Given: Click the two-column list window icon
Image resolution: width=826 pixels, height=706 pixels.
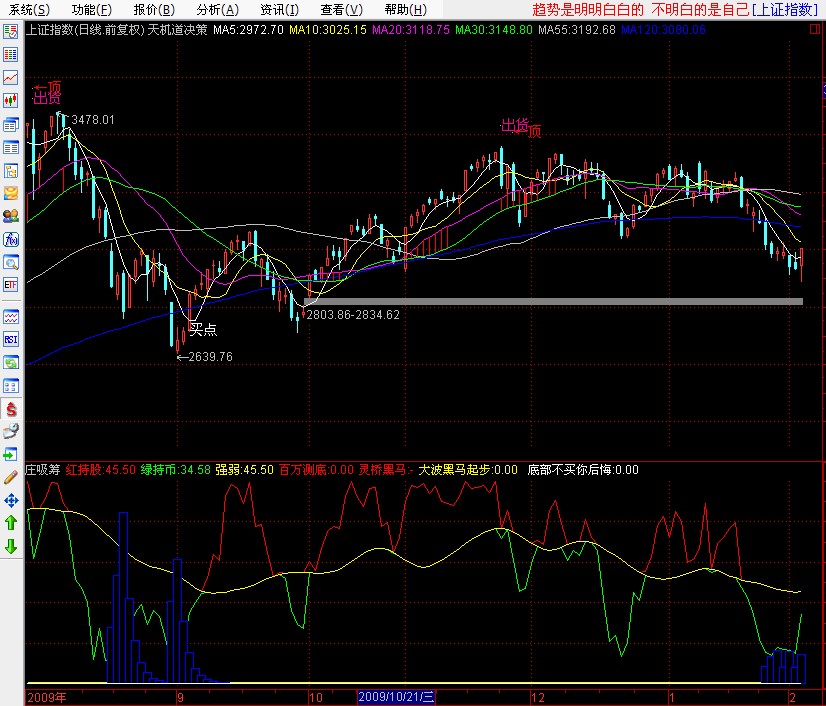Looking at the screenshot, I should click(11, 148).
